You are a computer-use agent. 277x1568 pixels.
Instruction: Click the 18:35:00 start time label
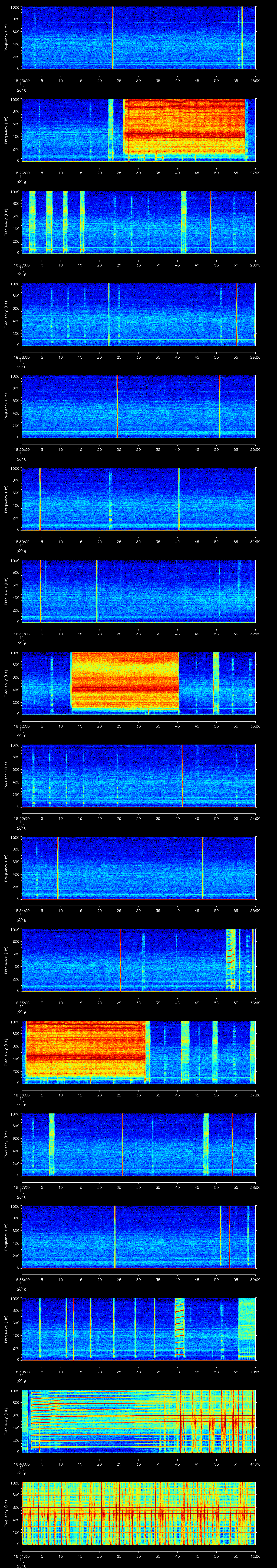(21, 1003)
